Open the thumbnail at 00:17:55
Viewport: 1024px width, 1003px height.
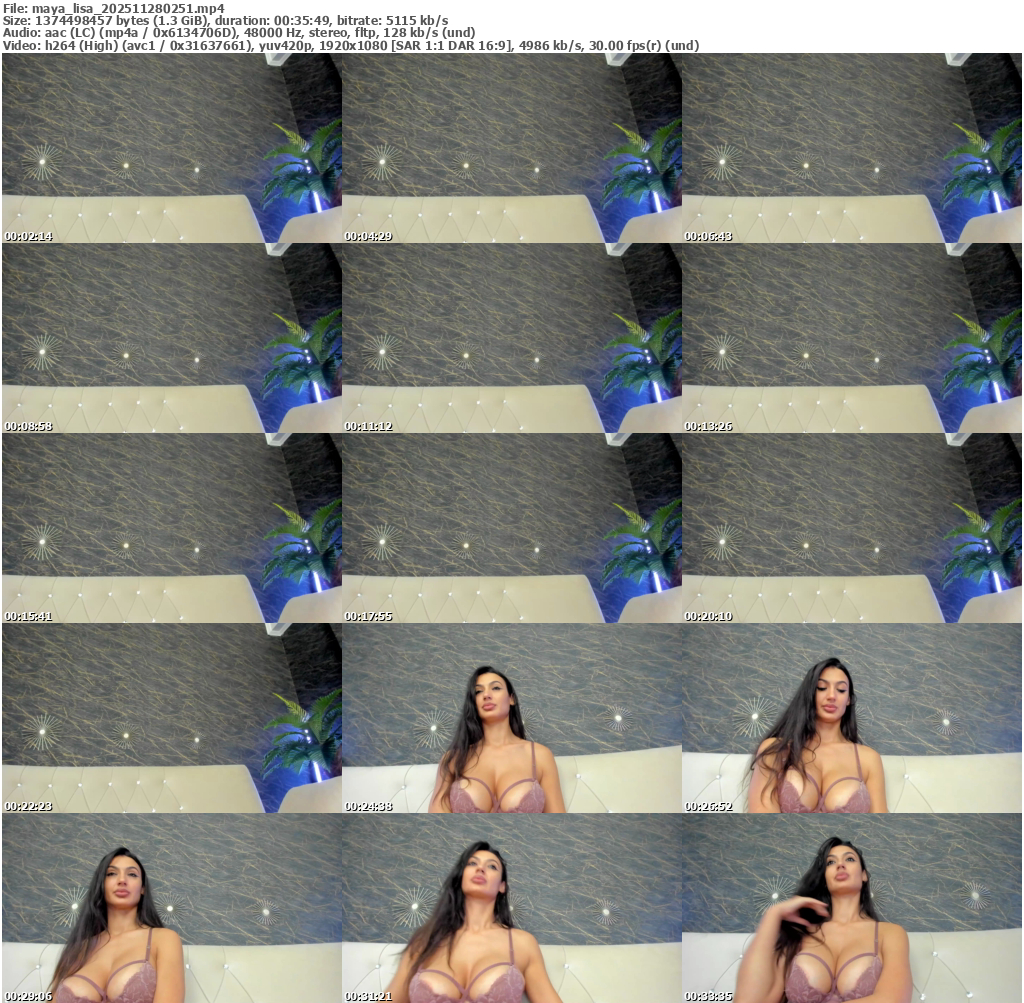[x=511, y=528]
